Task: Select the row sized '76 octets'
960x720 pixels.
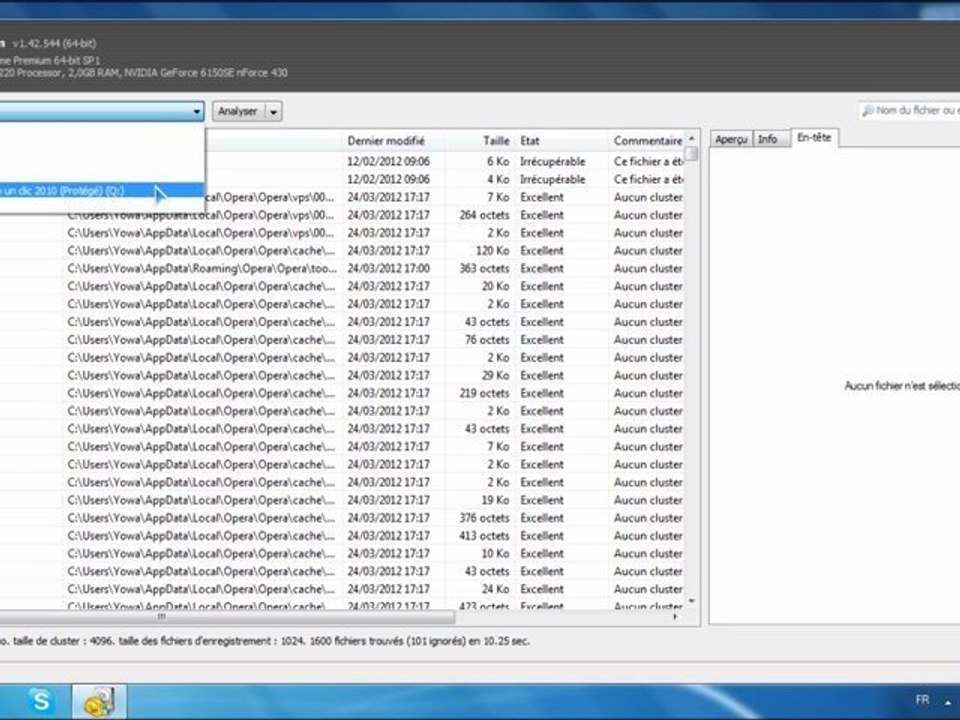Action: pyautogui.click(x=342, y=339)
